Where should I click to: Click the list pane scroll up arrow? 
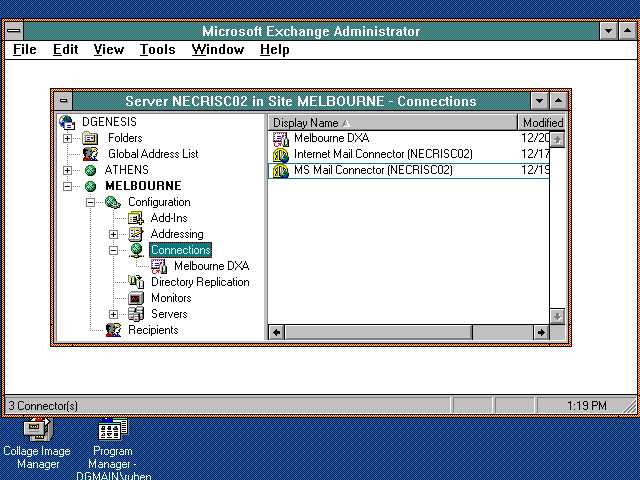click(557, 140)
